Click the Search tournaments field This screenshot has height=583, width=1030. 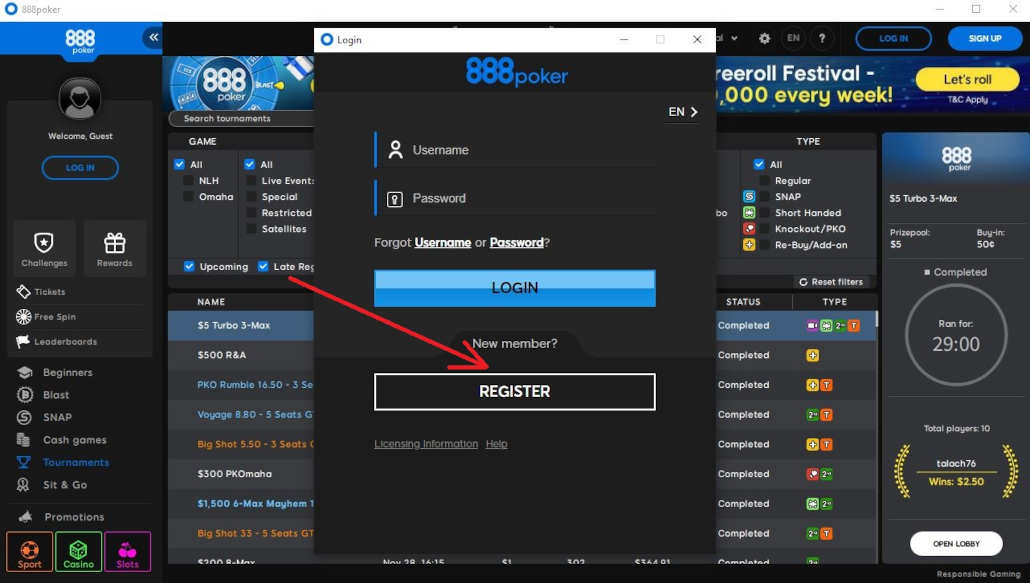pyautogui.click(x=242, y=119)
